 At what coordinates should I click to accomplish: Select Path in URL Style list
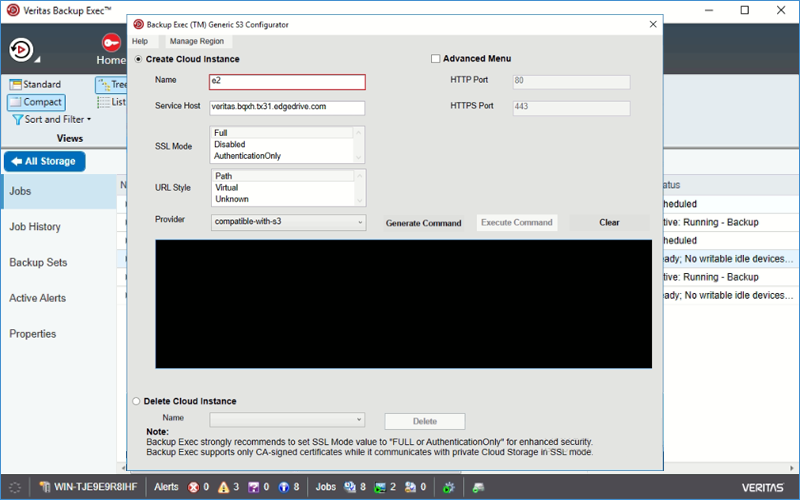[x=283, y=176]
